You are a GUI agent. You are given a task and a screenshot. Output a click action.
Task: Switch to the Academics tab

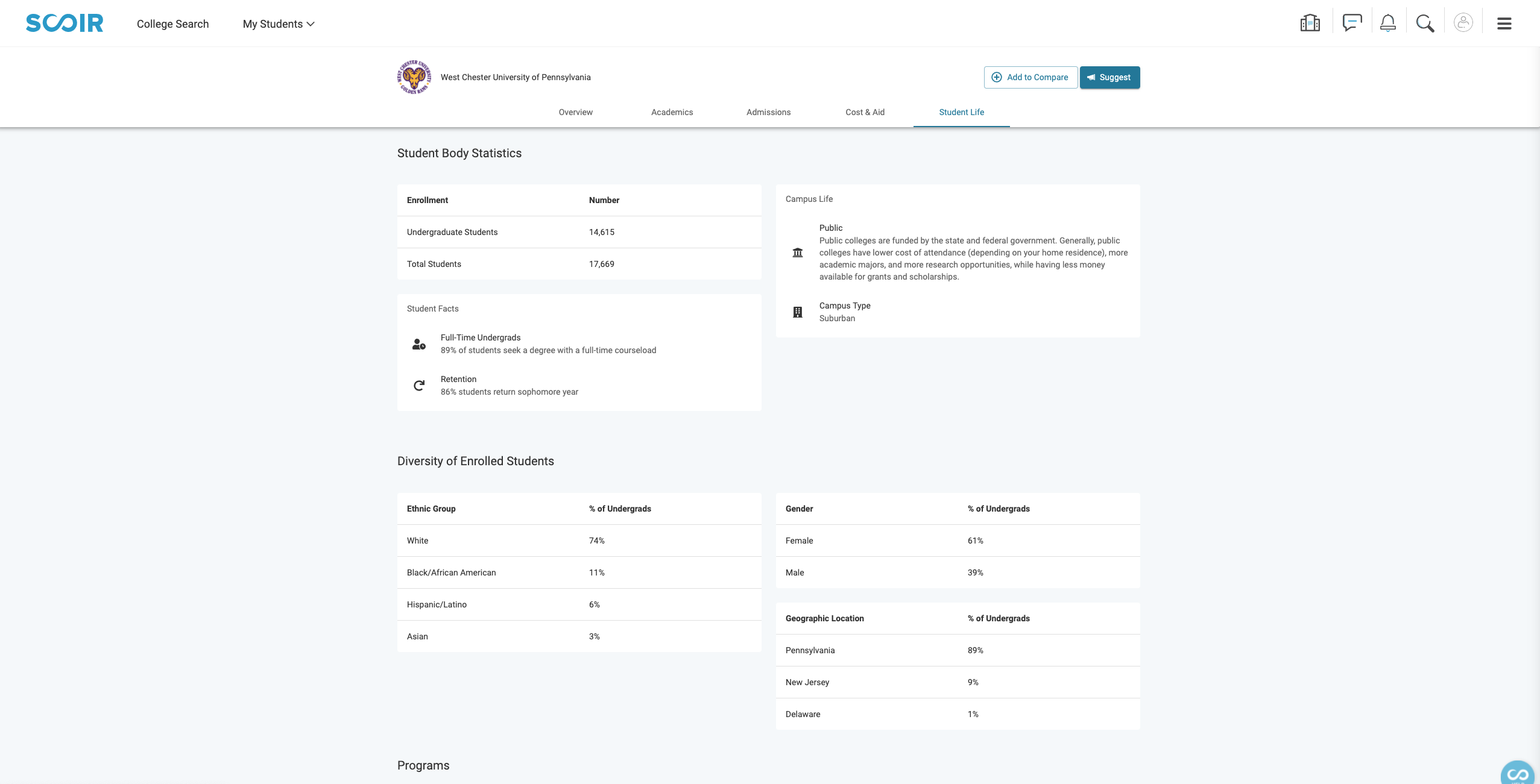pyautogui.click(x=672, y=112)
